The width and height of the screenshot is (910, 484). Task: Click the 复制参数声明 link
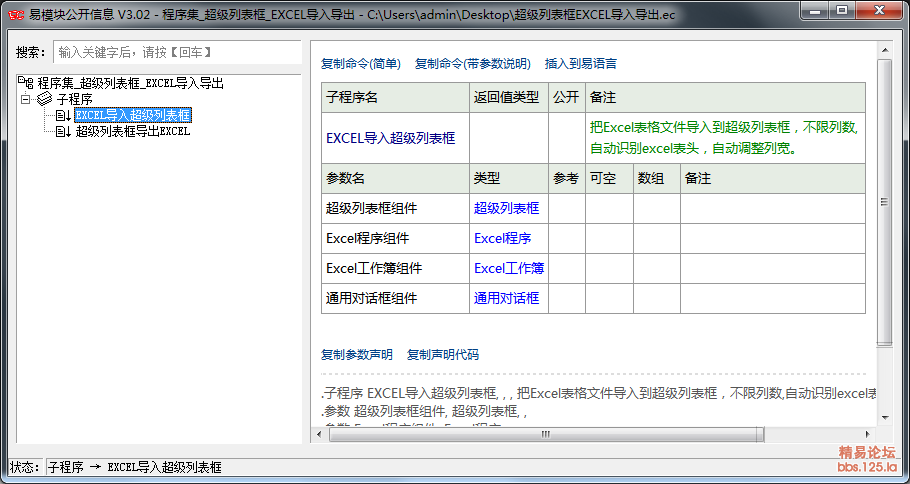coord(357,355)
